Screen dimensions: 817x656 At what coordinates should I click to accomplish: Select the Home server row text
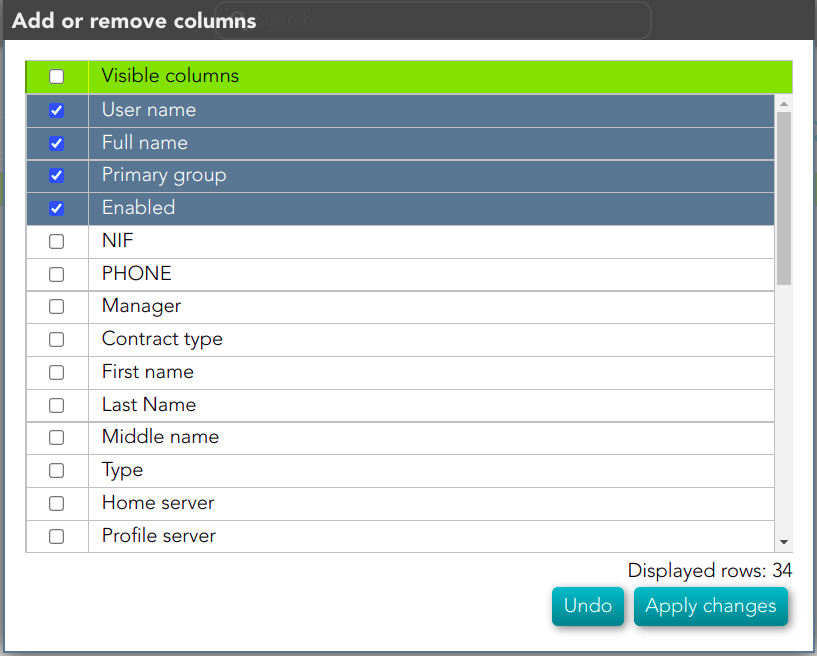coord(158,503)
